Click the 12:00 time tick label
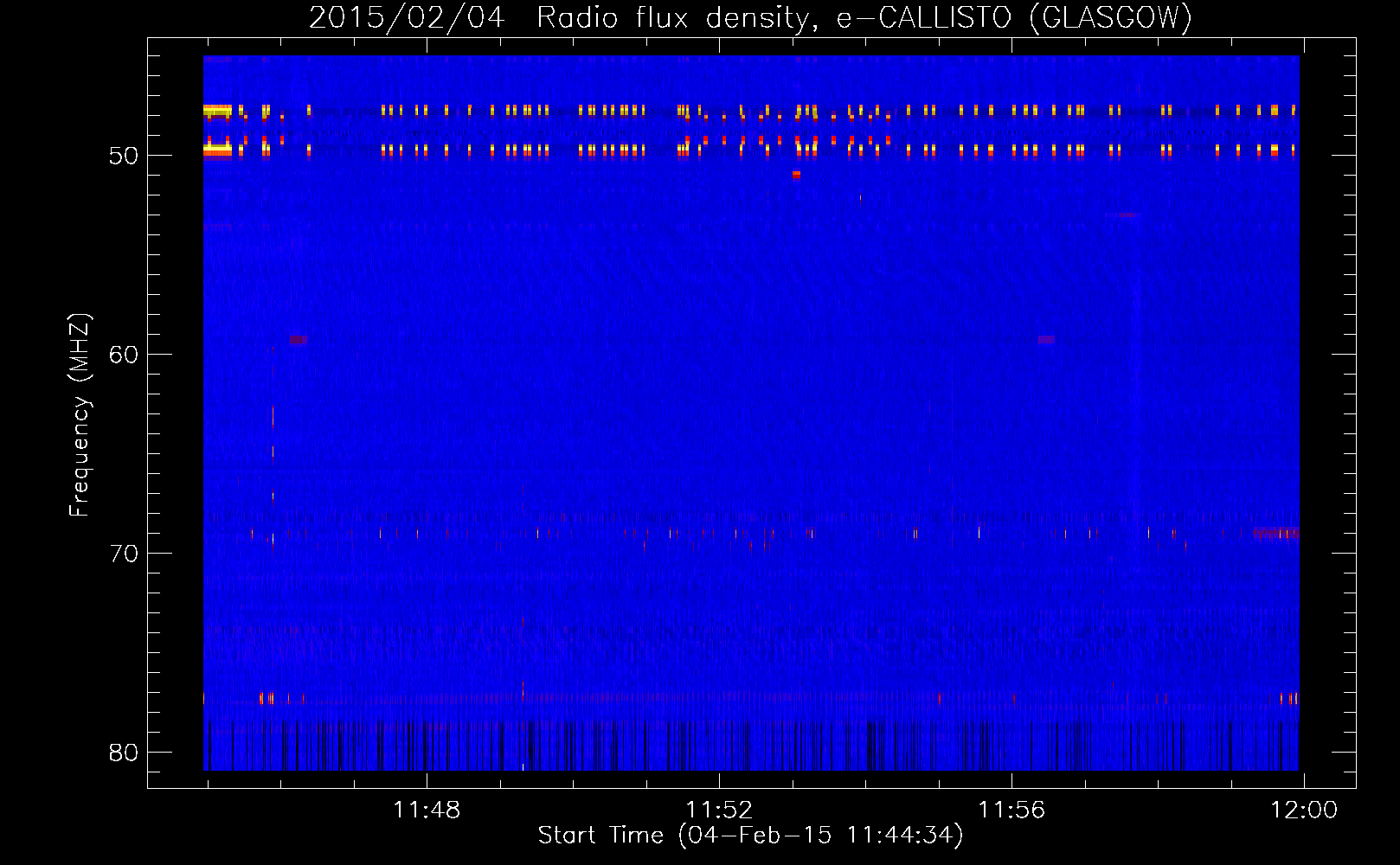 1303,810
